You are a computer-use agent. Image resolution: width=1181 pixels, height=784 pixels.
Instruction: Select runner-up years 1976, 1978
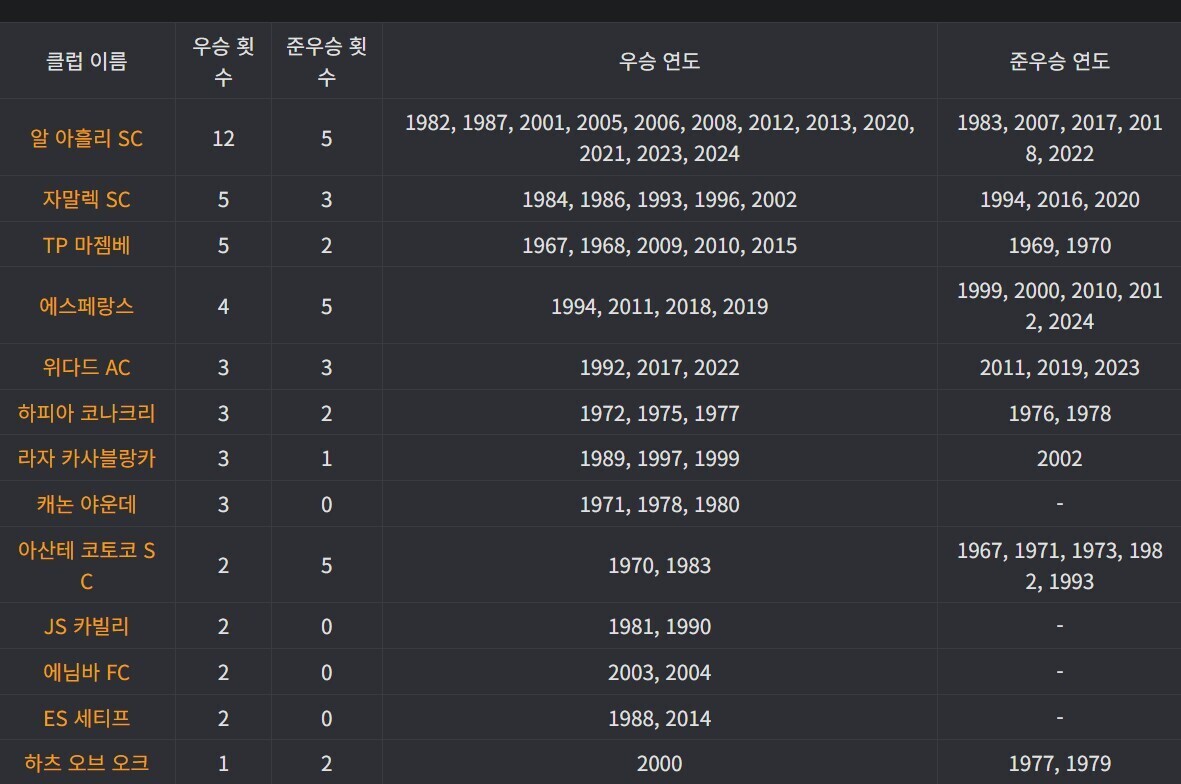coord(1059,413)
